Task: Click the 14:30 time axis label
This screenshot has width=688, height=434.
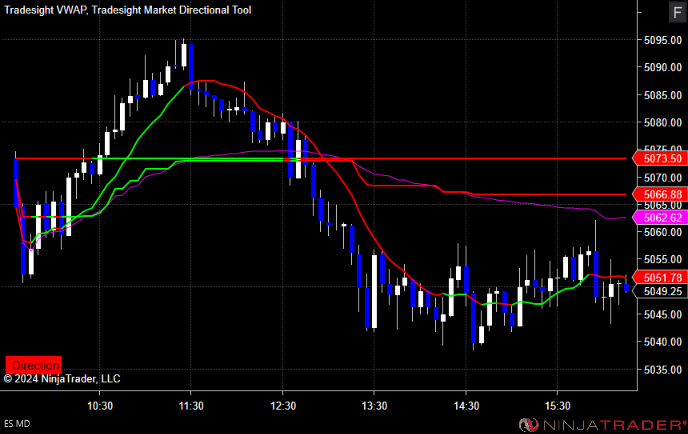Action: [x=466, y=405]
